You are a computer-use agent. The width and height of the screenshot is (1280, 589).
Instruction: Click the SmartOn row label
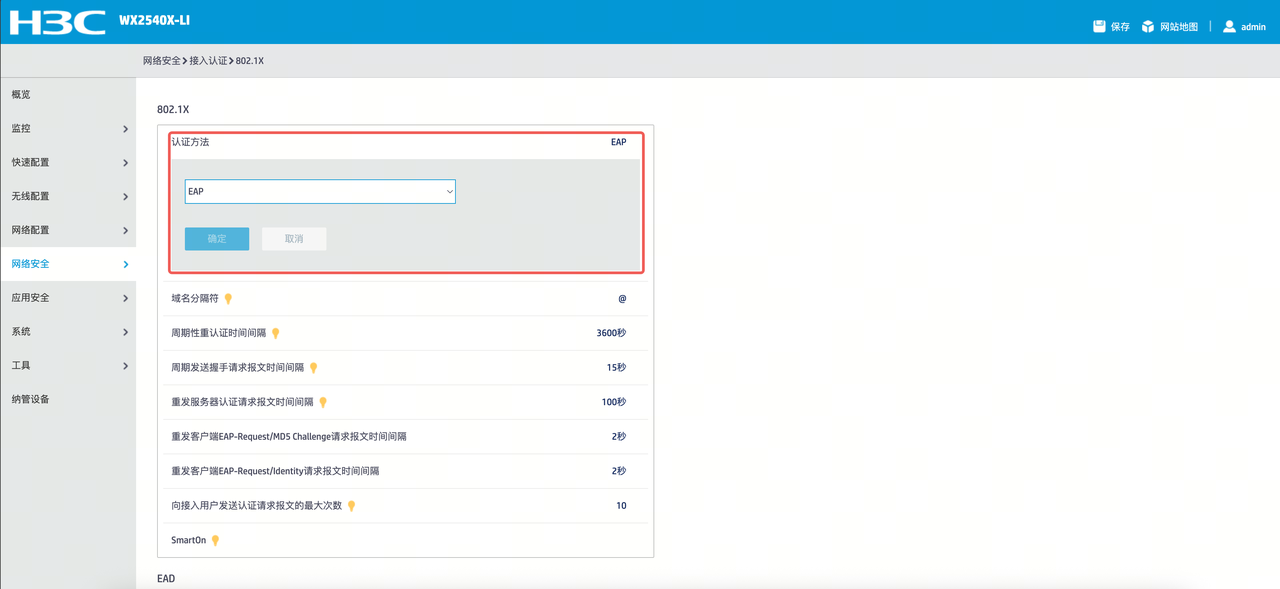coord(188,541)
